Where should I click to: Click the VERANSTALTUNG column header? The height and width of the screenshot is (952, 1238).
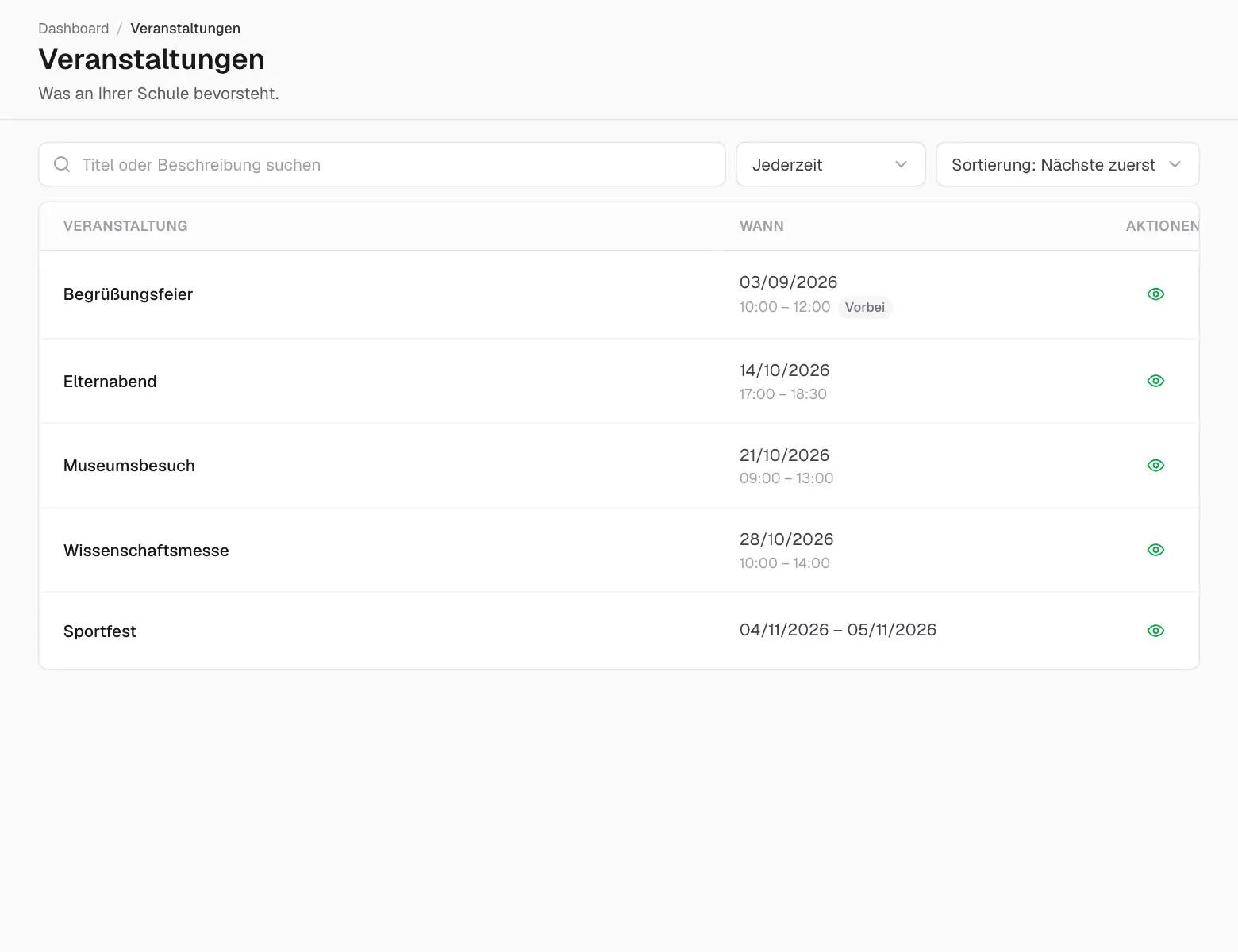(x=125, y=226)
